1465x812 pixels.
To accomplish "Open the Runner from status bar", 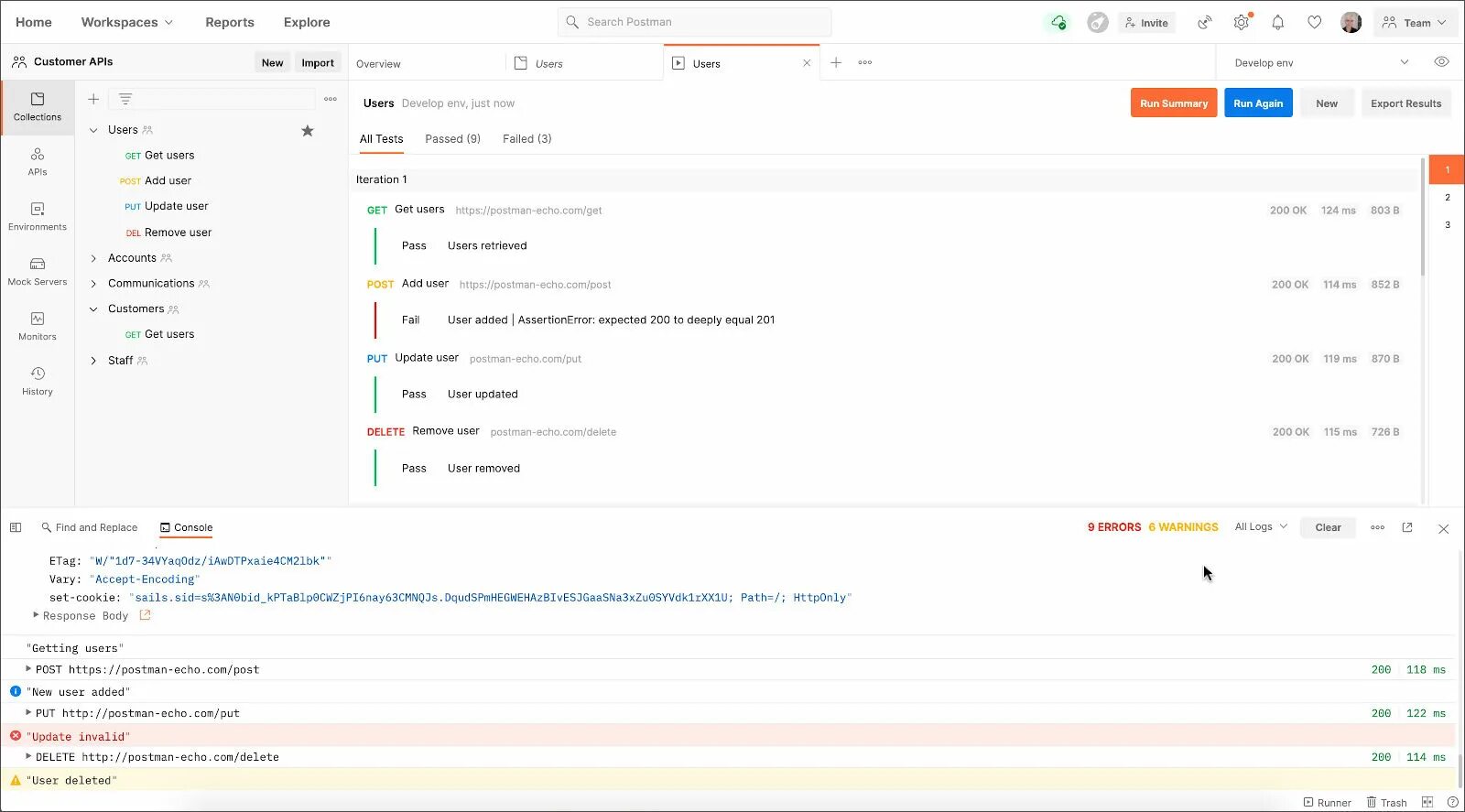I will tap(1328, 803).
